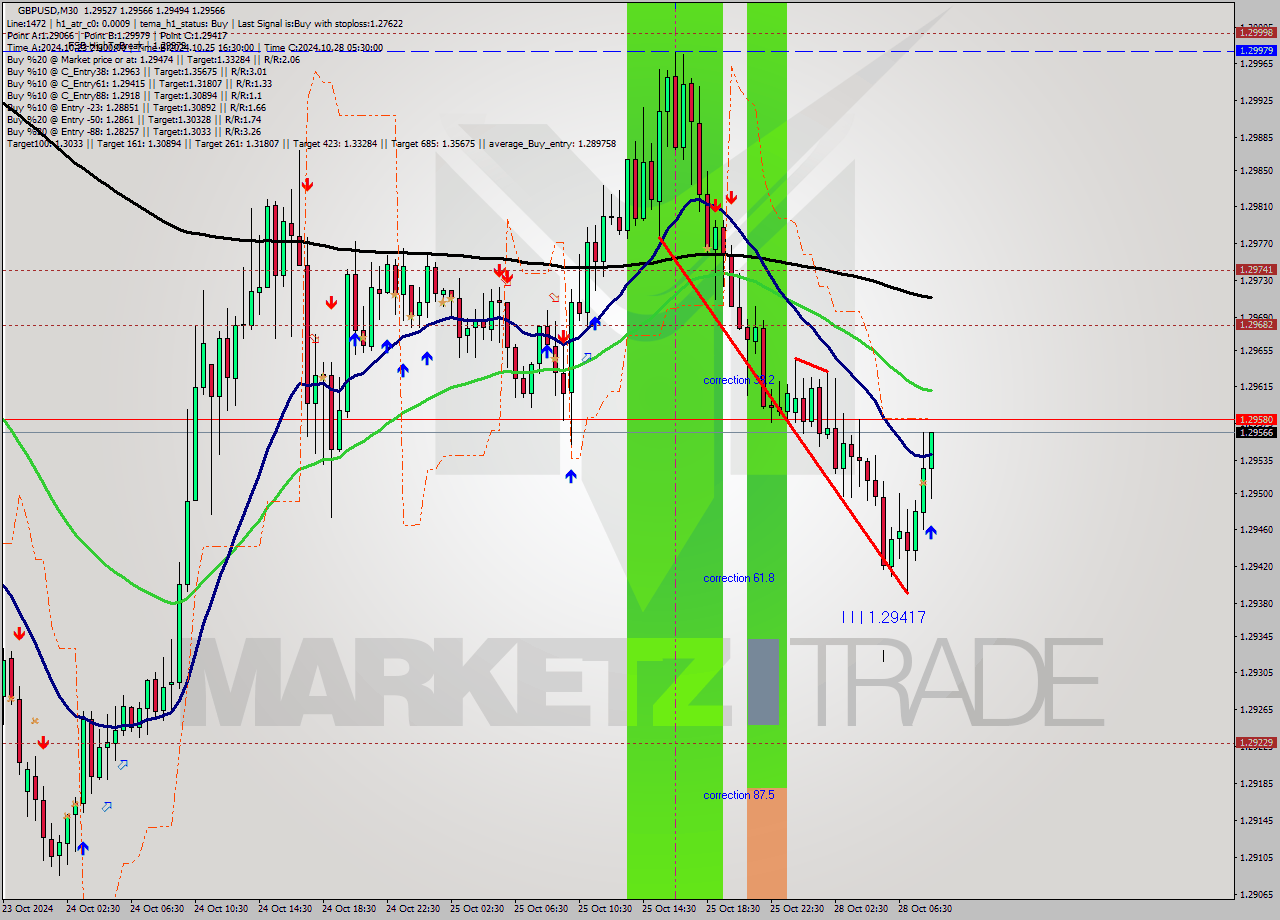Click the 'Buy %10 @ Entry -23: 1.28851' line
Image resolution: width=1280 pixels, height=920 pixels.
(x=136, y=107)
